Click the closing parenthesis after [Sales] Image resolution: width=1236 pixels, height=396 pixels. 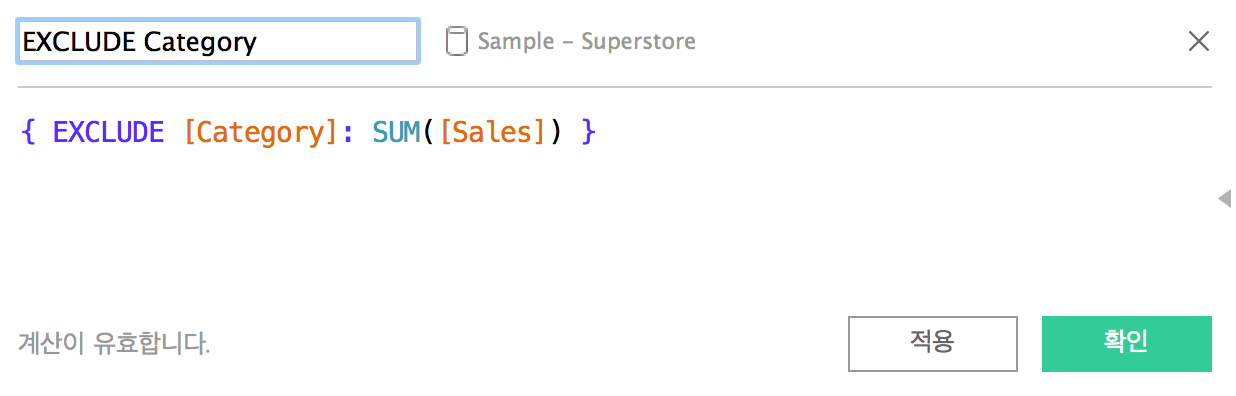click(x=556, y=132)
